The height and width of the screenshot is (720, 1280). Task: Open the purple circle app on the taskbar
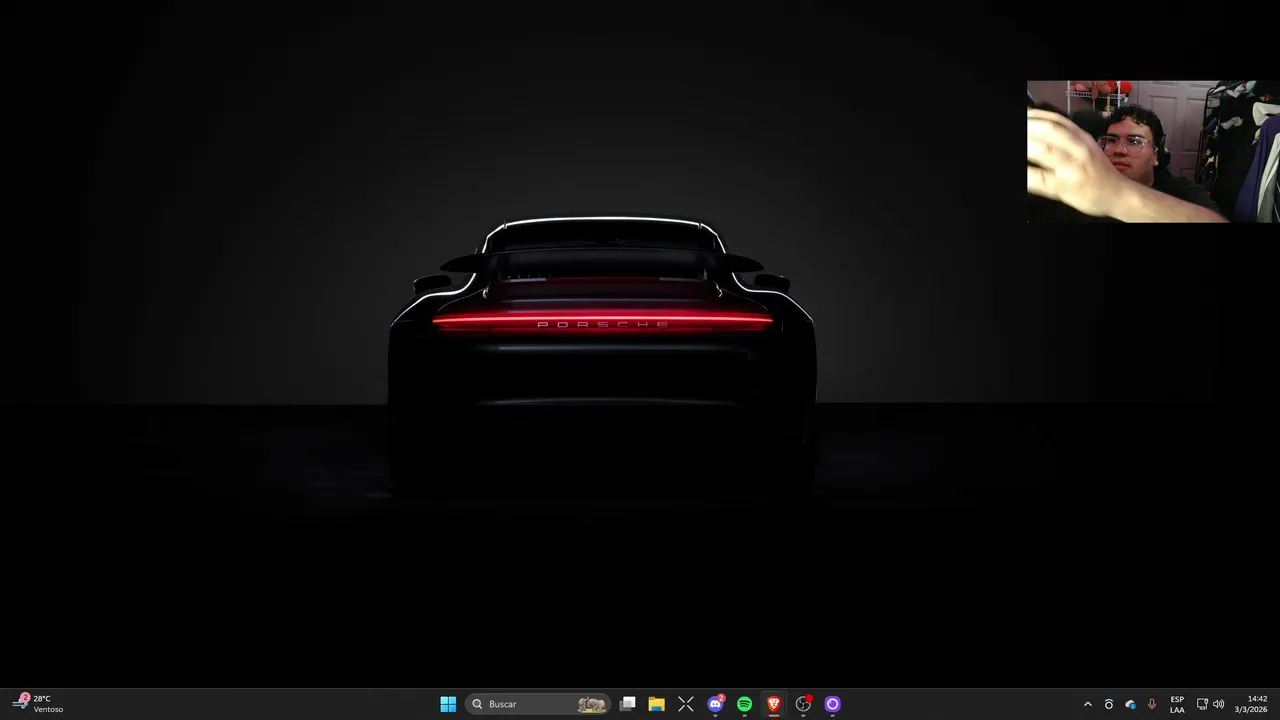[832, 704]
